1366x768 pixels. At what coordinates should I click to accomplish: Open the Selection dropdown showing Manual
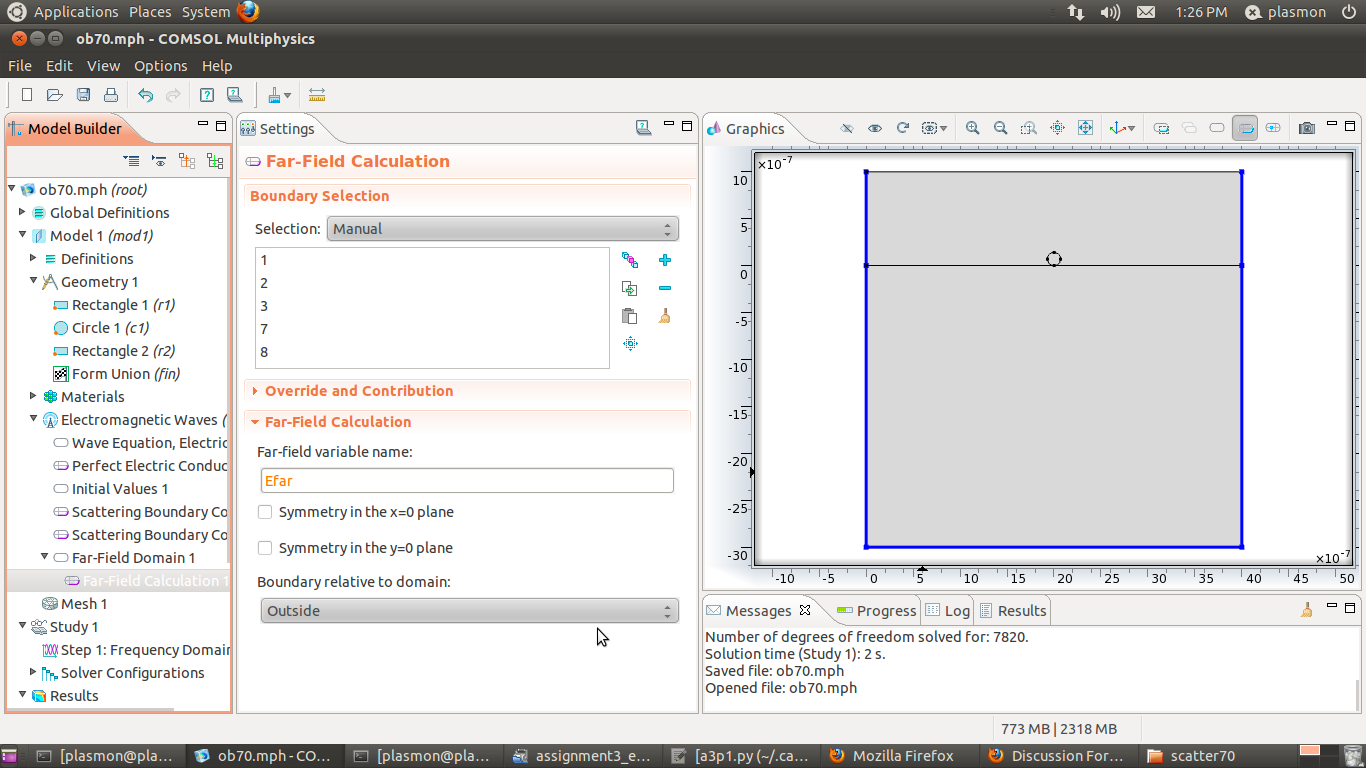coord(502,229)
